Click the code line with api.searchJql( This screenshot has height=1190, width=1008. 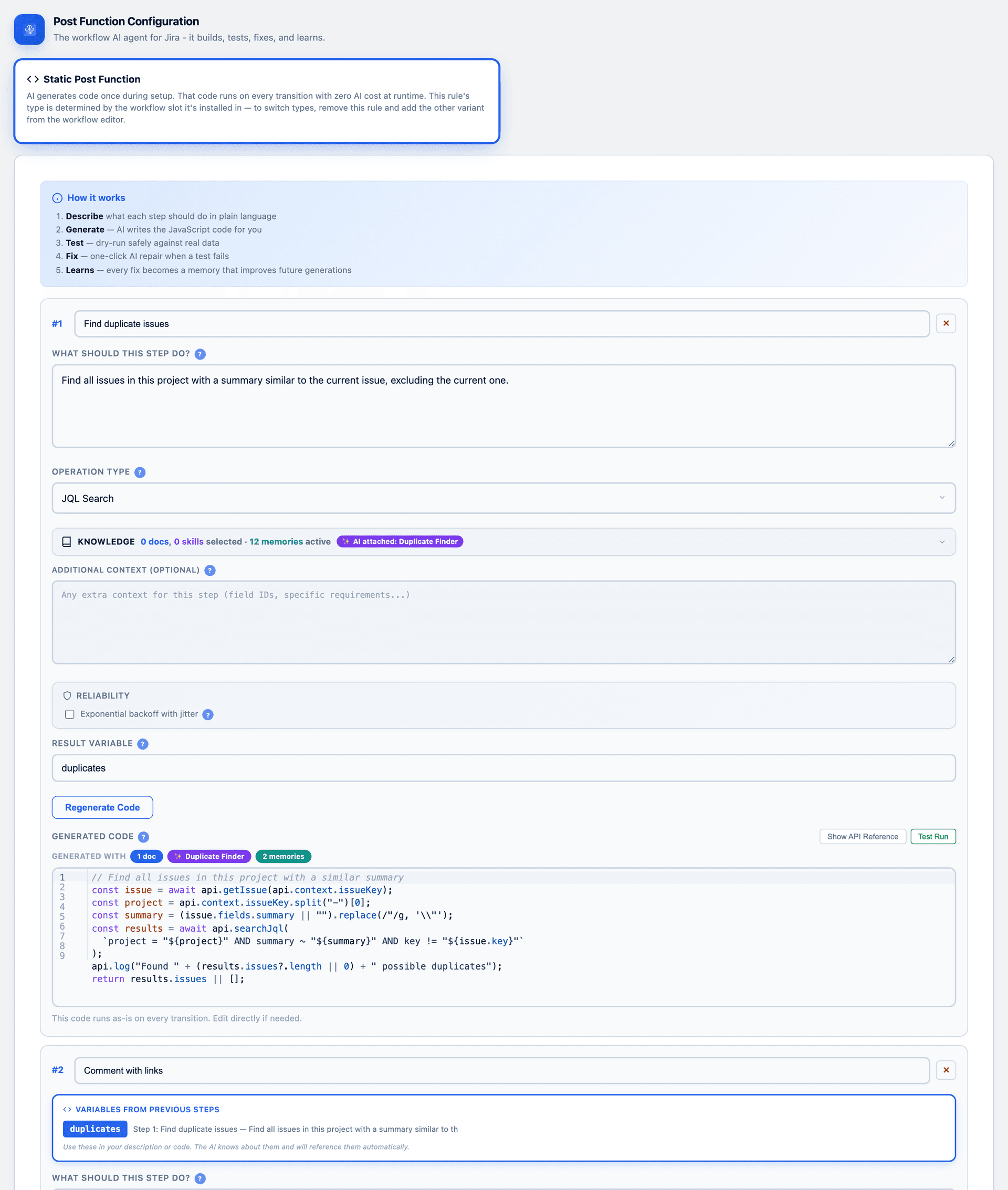(190, 929)
